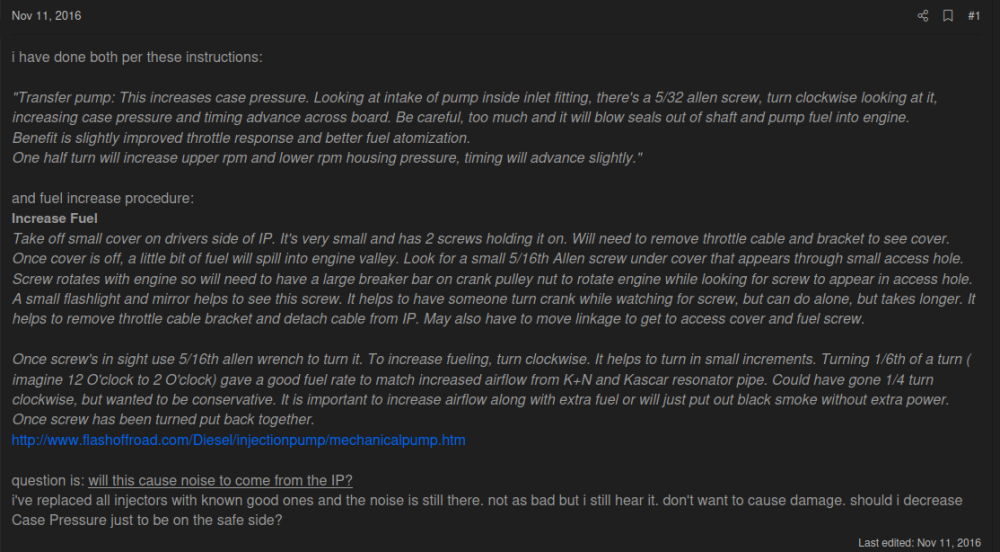Click the 'Benefit is slightly improved throttle' line
Screen dimensions: 1000x552
(241, 138)
